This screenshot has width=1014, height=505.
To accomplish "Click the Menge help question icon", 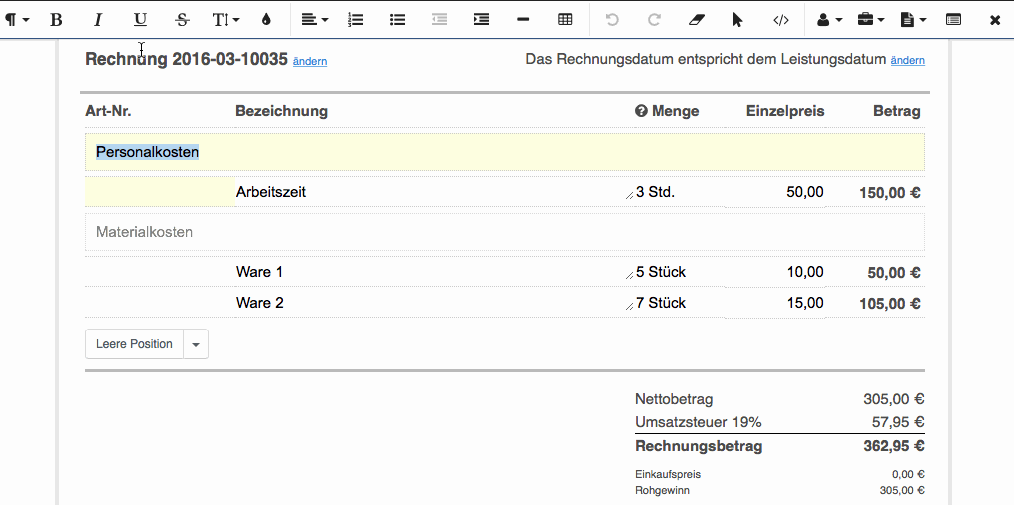I will 642,111.
